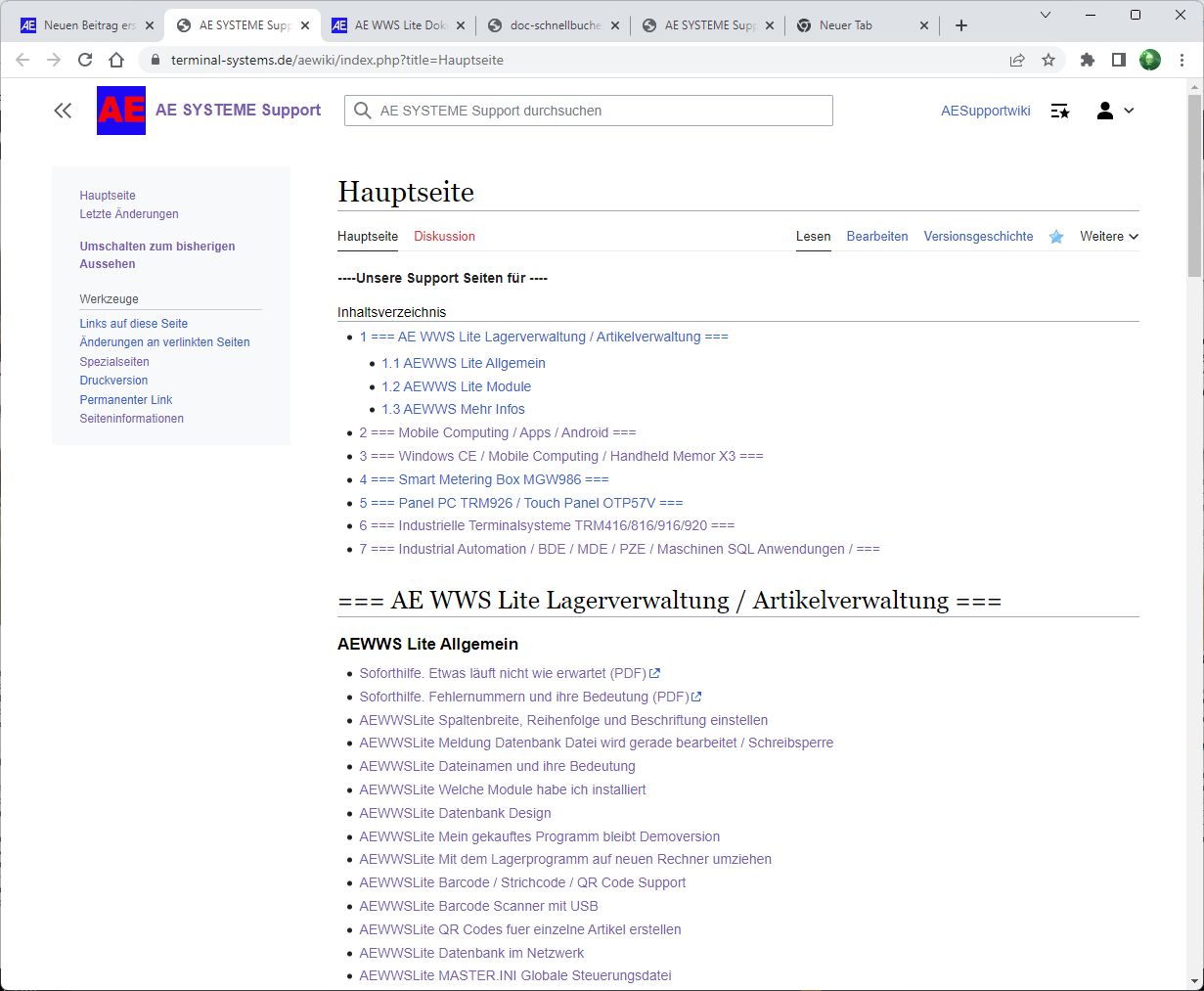This screenshot has width=1204, height=991.
Task: Close the doc-schnellbuche browser tab
Action: click(615, 25)
